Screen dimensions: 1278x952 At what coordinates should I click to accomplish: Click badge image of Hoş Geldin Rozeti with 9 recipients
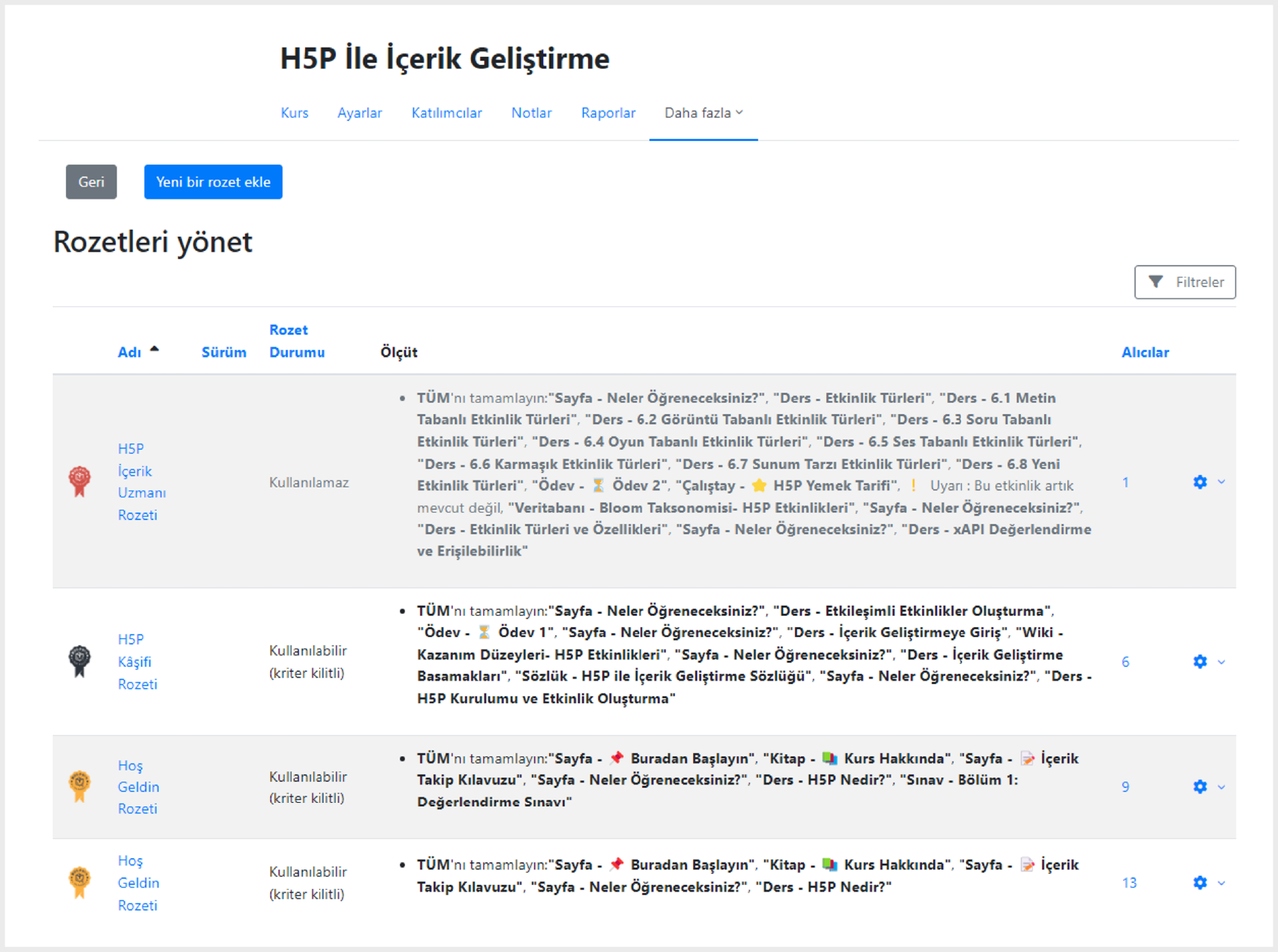click(x=80, y=786)
